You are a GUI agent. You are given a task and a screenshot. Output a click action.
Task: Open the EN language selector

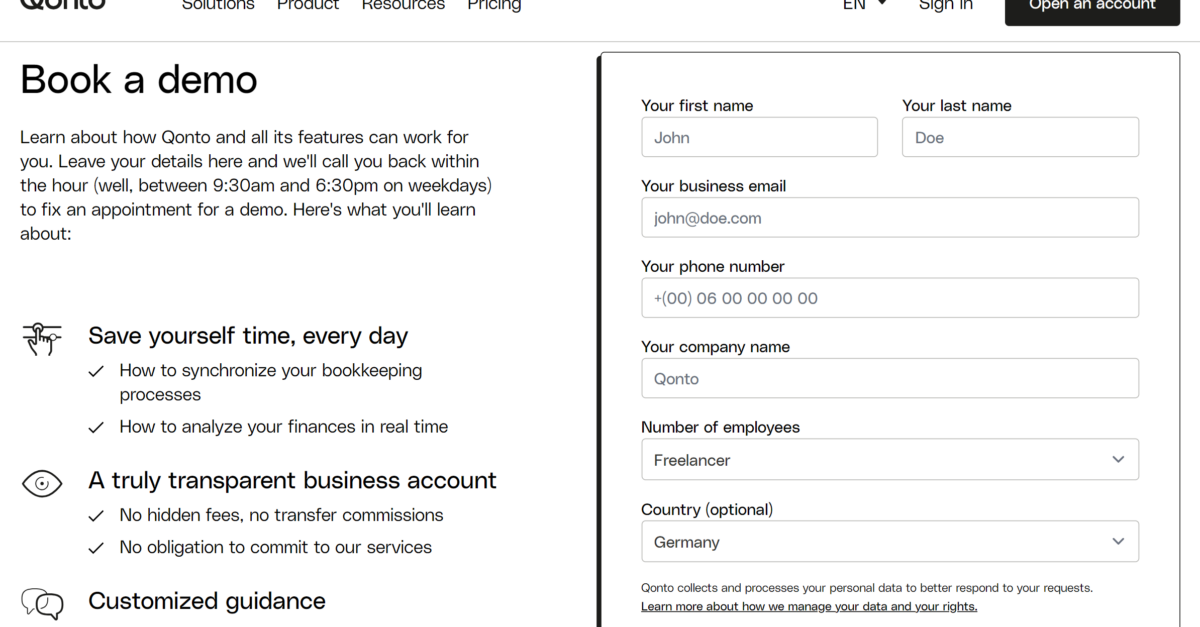(864, 5)
